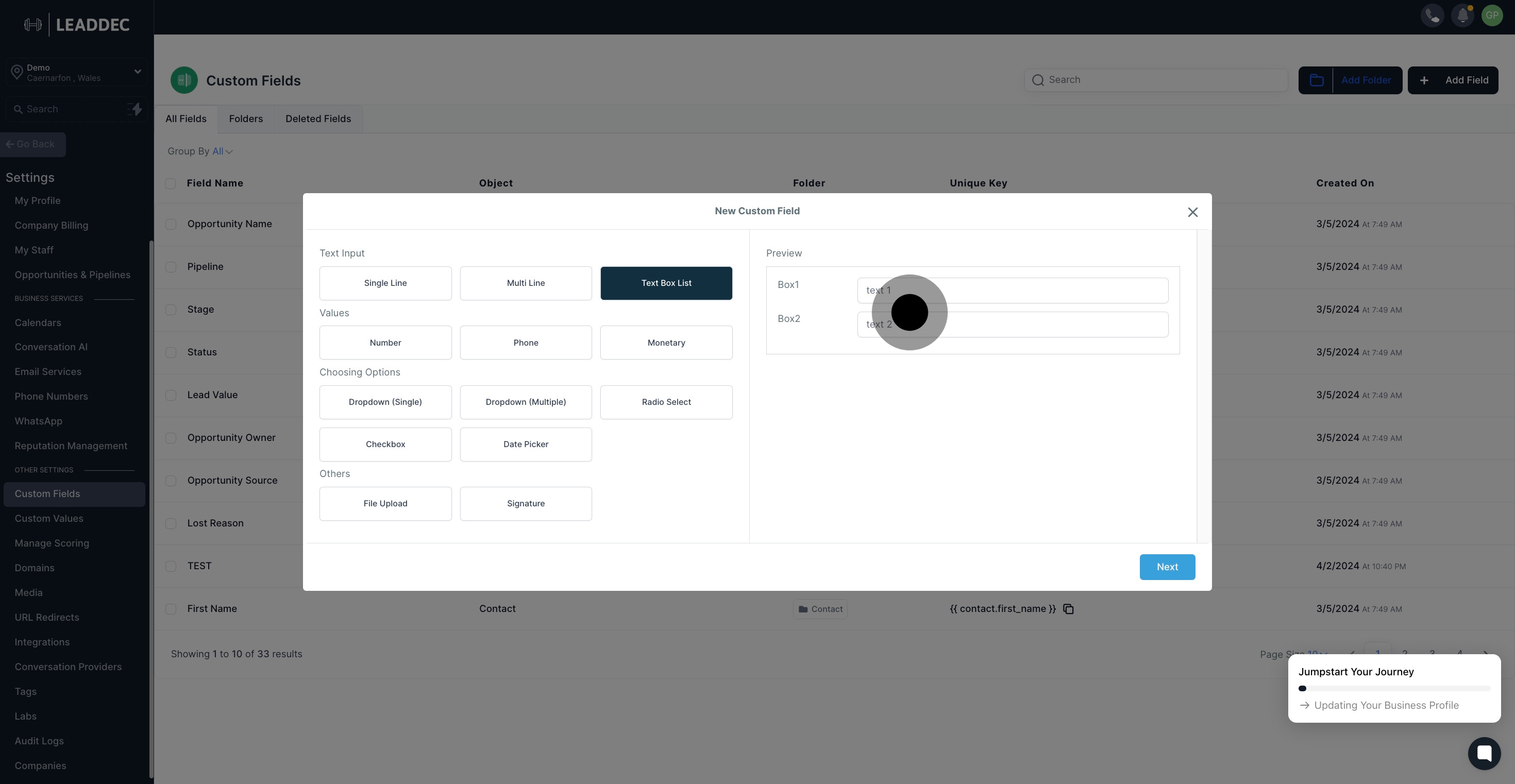
Task: Select the Signature field type button
Action: click(526, 503)
